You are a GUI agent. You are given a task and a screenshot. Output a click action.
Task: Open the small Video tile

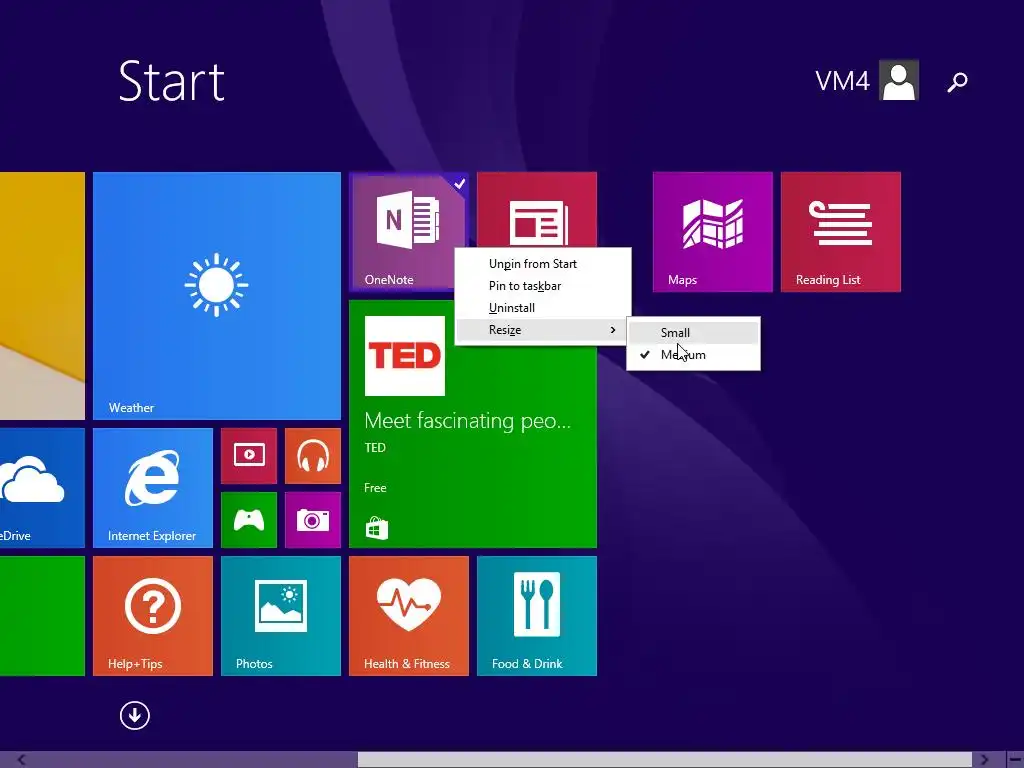pyautogui.click(x=249, y=456)
